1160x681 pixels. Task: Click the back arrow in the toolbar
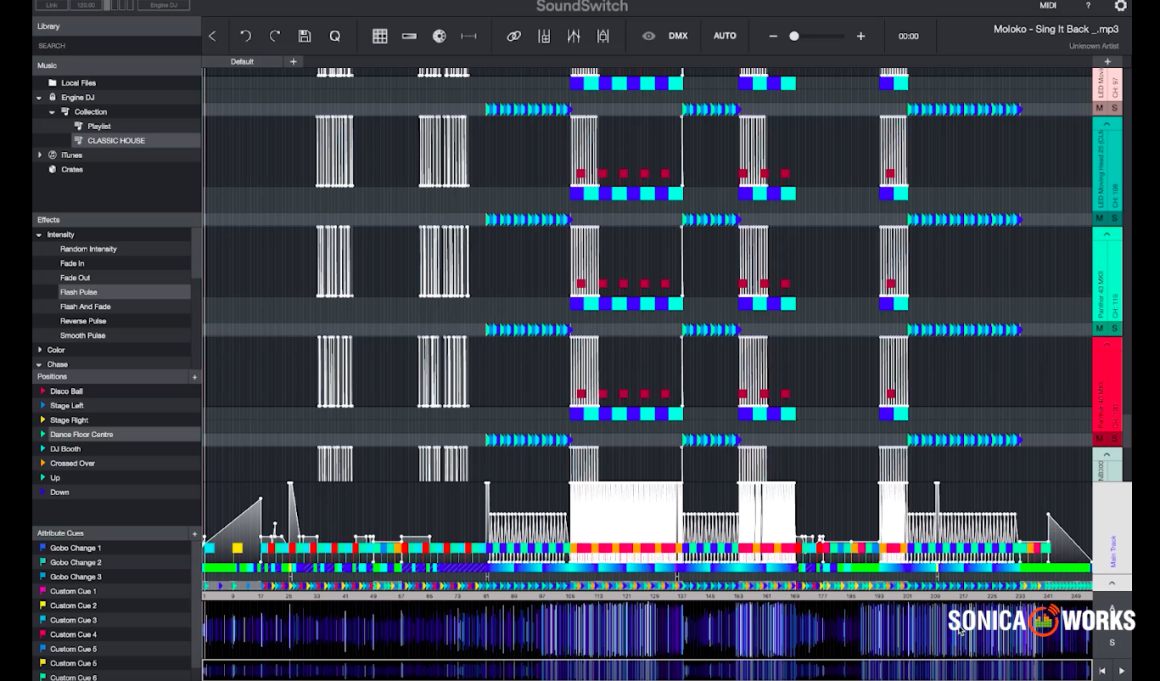pyautogui.click(x=212, y=36)
